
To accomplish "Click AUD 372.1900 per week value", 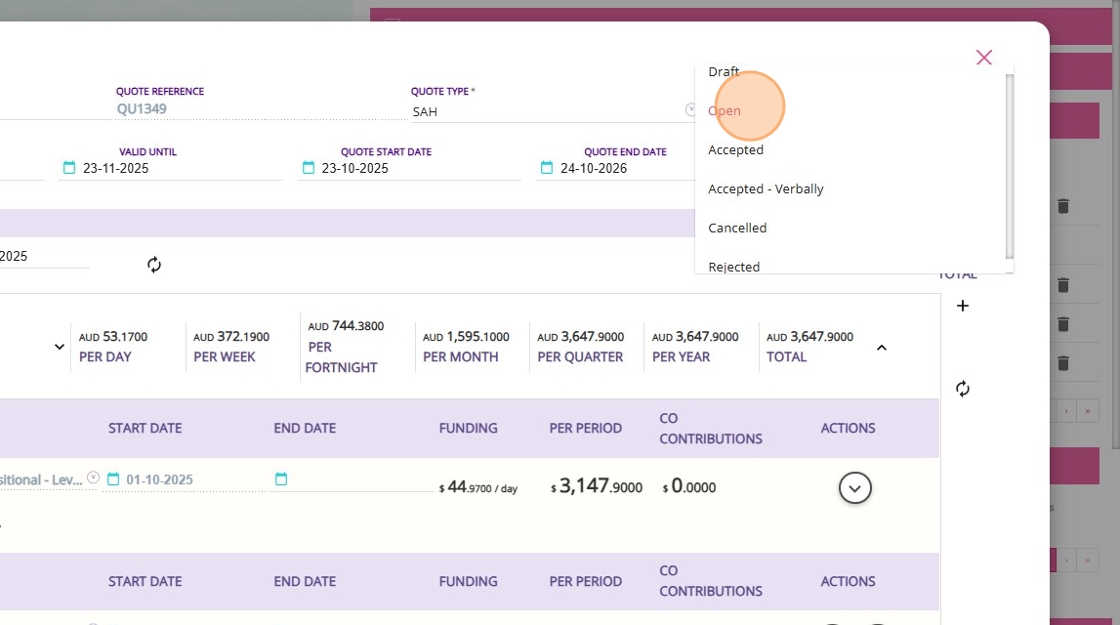I will coord(231,336).
